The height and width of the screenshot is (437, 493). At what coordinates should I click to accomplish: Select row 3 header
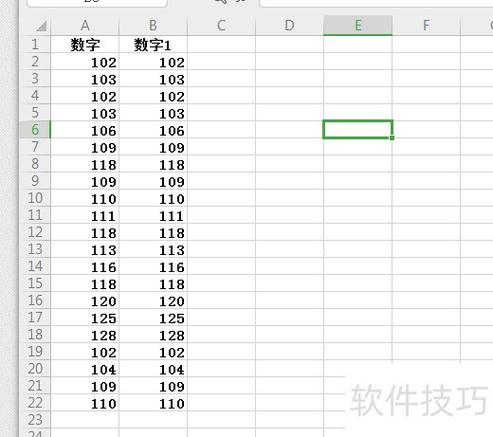click(x=35, y=78)
